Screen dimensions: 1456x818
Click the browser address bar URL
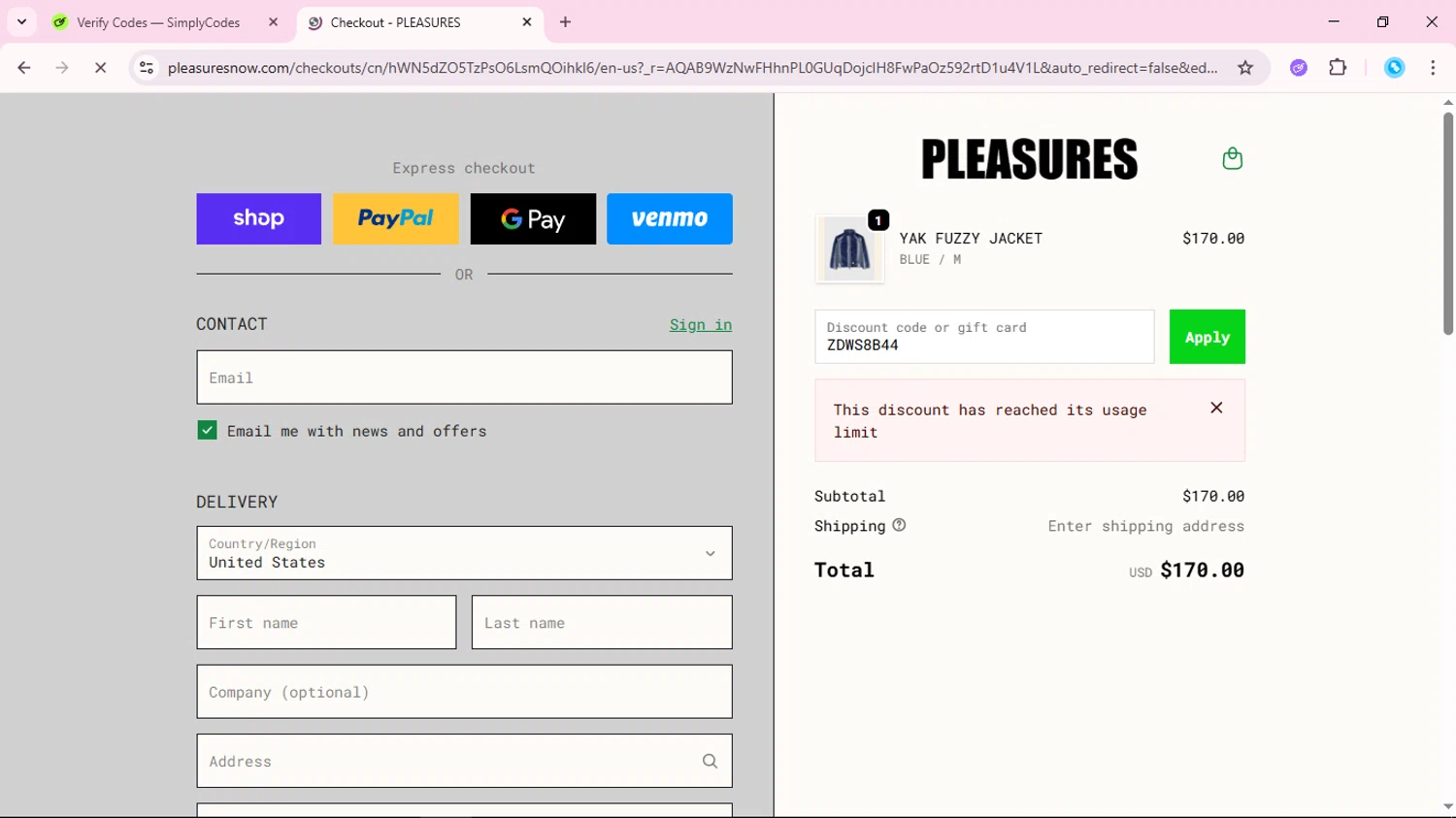click(x=692, y=68)
